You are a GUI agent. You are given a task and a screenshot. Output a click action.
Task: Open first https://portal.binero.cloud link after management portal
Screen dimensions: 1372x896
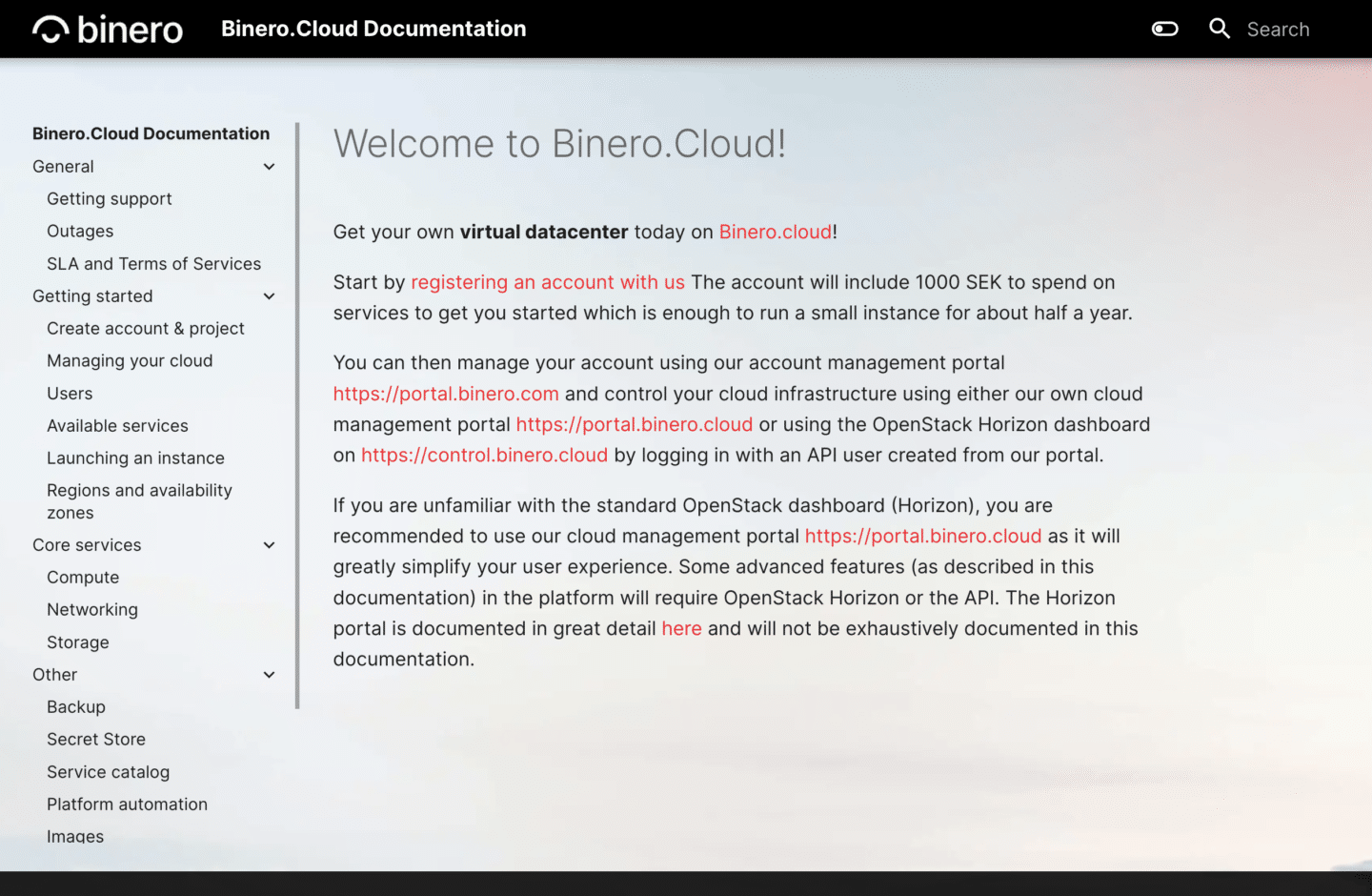click(x=635, y=424)
